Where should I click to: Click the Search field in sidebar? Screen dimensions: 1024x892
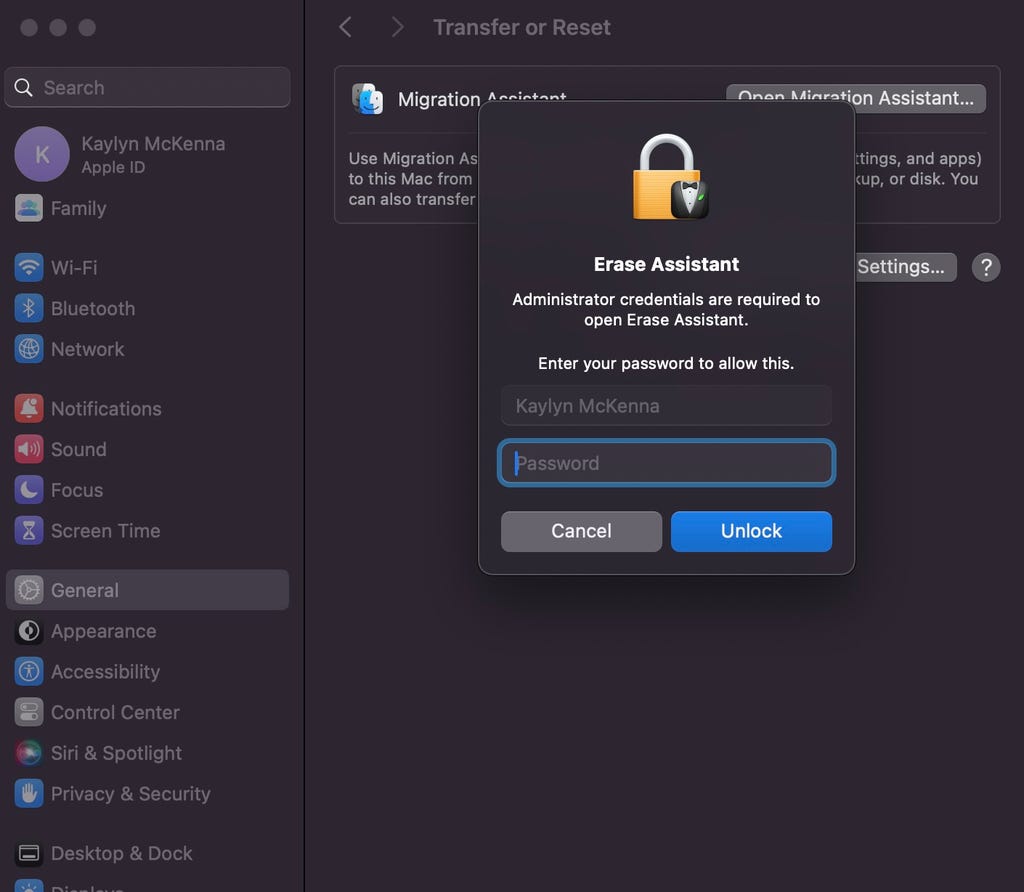click(x=148, y=88)
